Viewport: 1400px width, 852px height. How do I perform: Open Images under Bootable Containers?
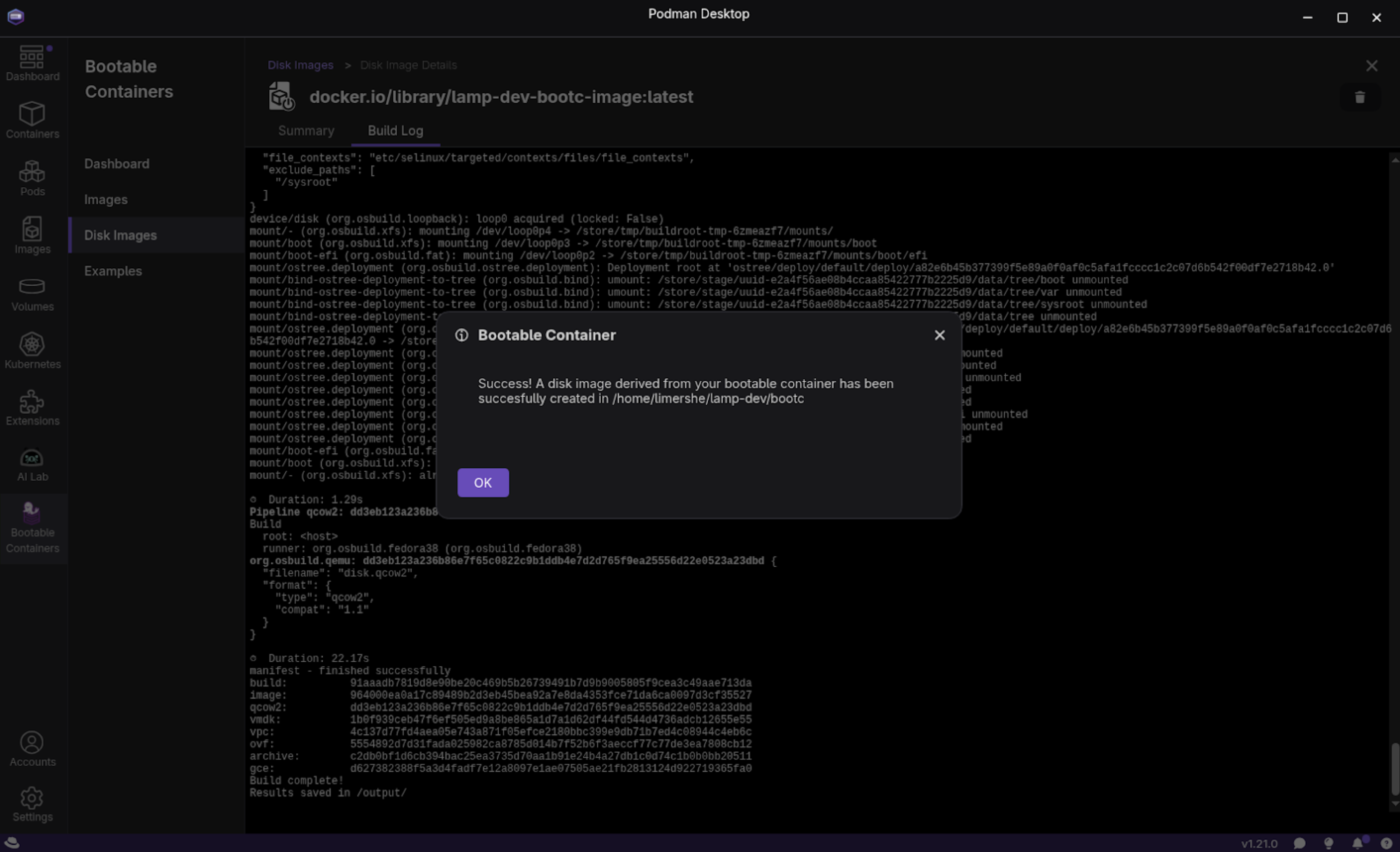105,200
